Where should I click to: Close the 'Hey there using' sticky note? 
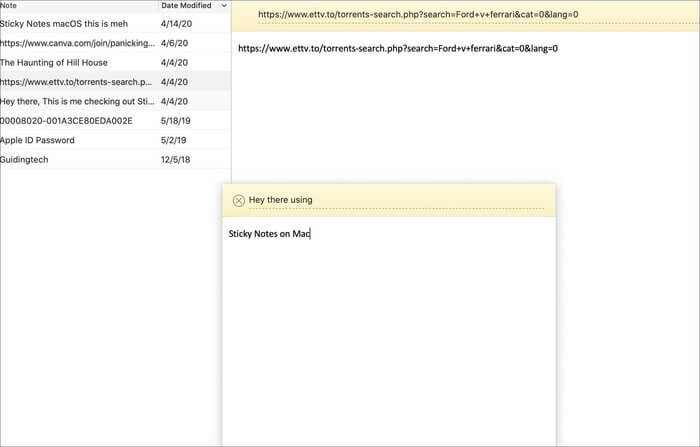(x=238, y=200)
